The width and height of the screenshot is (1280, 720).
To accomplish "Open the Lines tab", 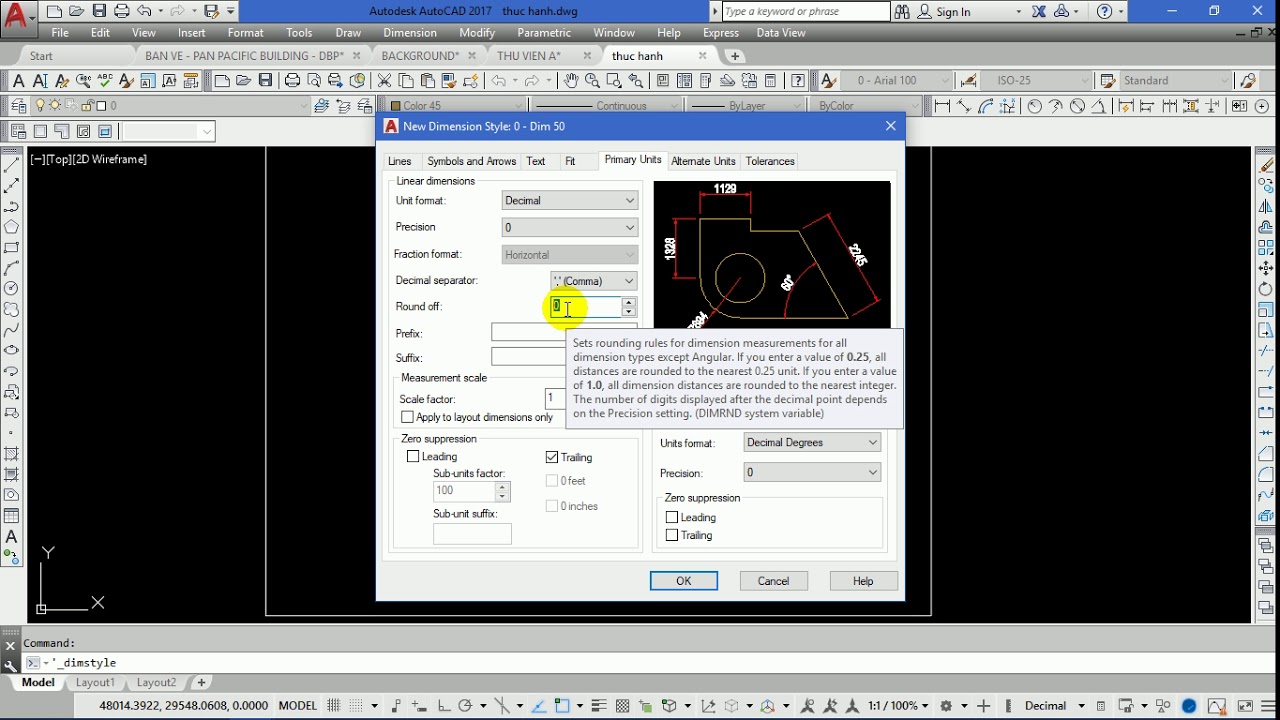I will click(399, 161).
